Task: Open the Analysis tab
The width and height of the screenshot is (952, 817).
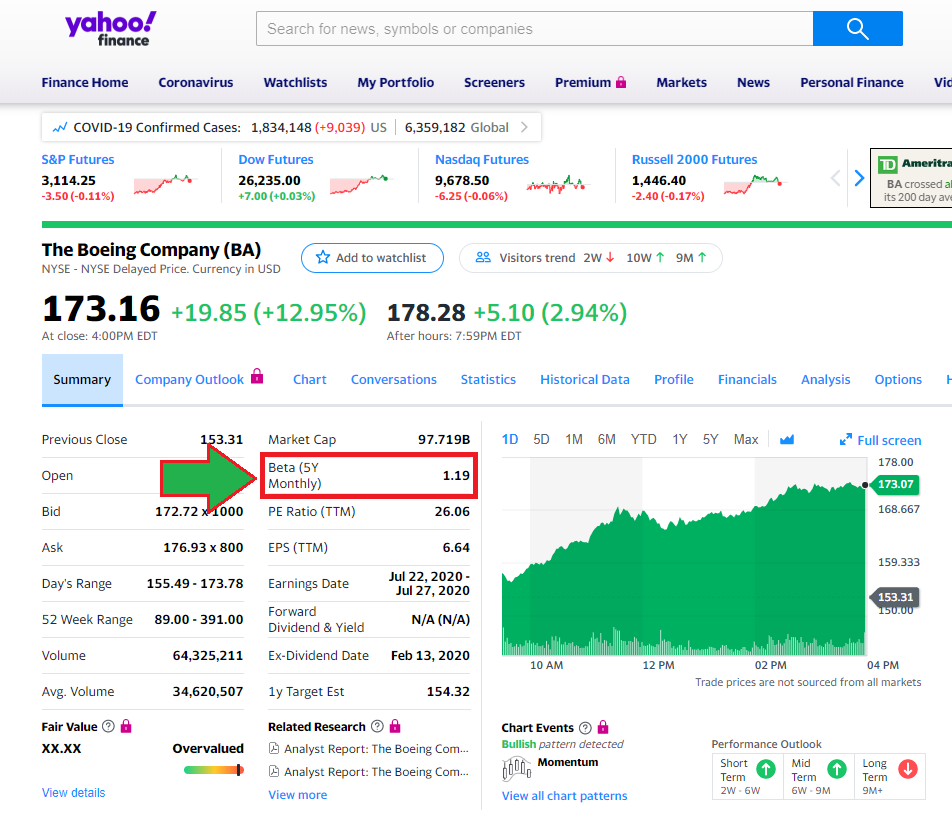Action: [x=825, y=379]
